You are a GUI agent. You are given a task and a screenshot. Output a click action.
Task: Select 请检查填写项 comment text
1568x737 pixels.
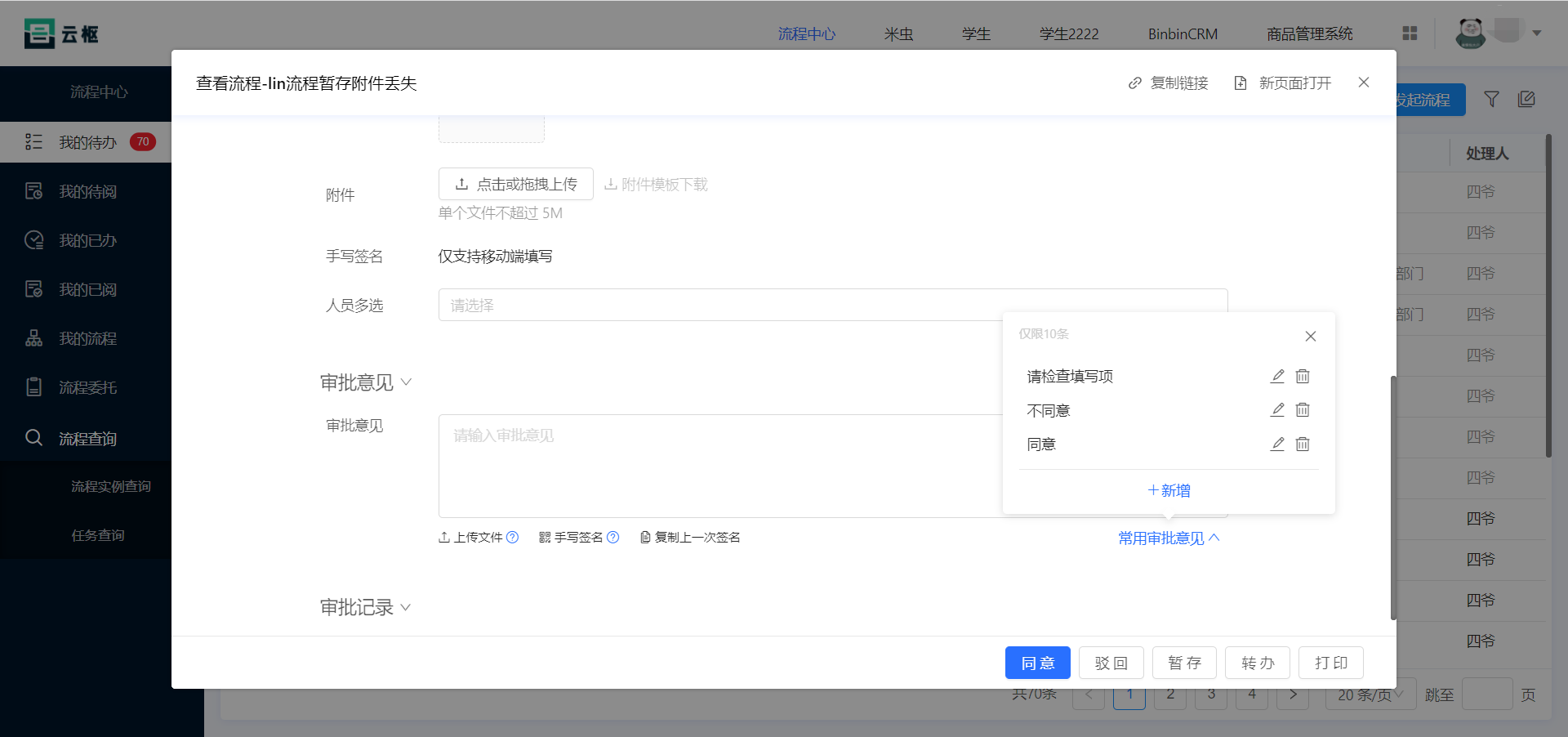(x=1070, y=377)
